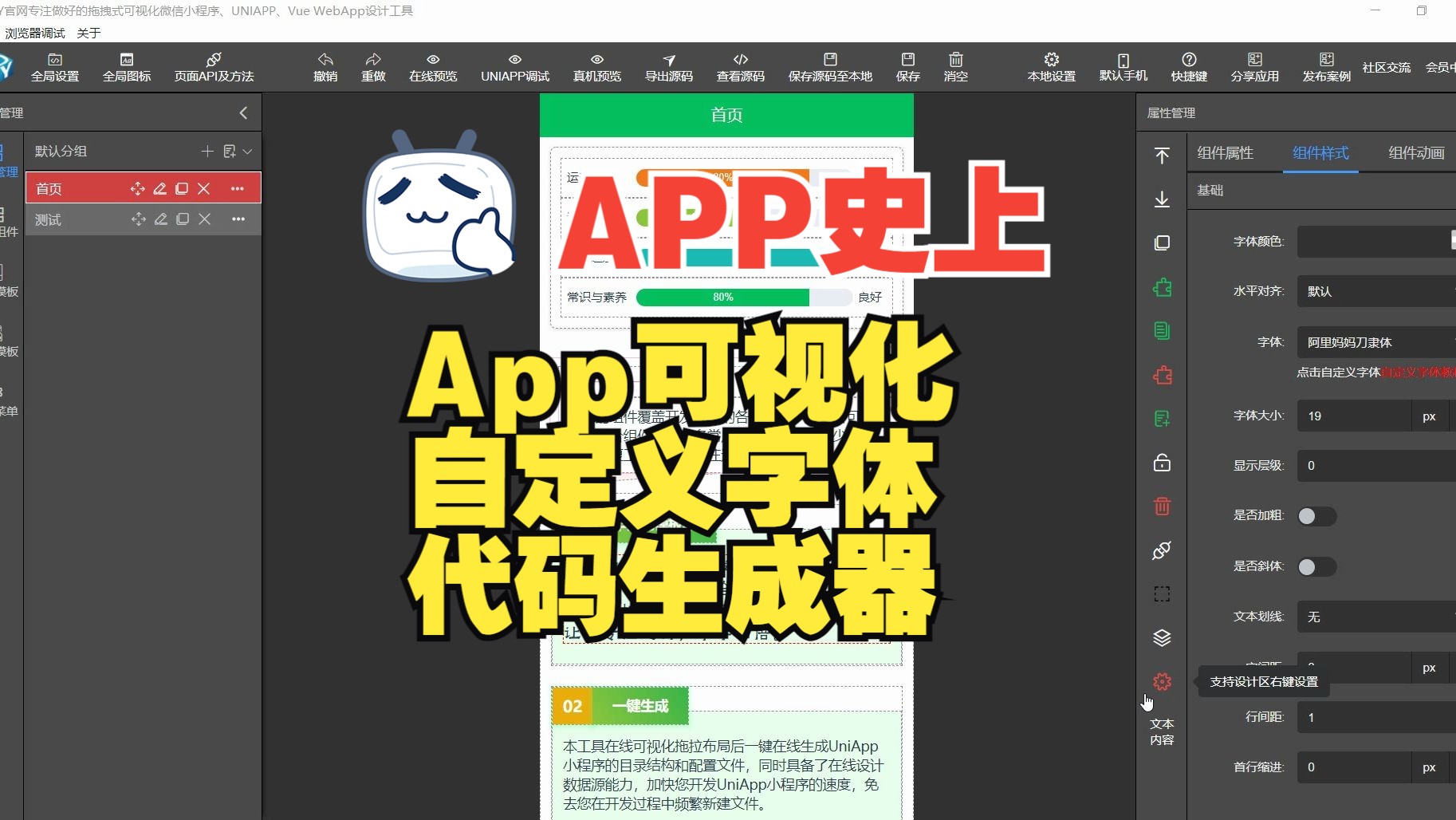Click the 导出源码 export source icon
Viewport: 1456px width, 820px height.
(668, 67)
